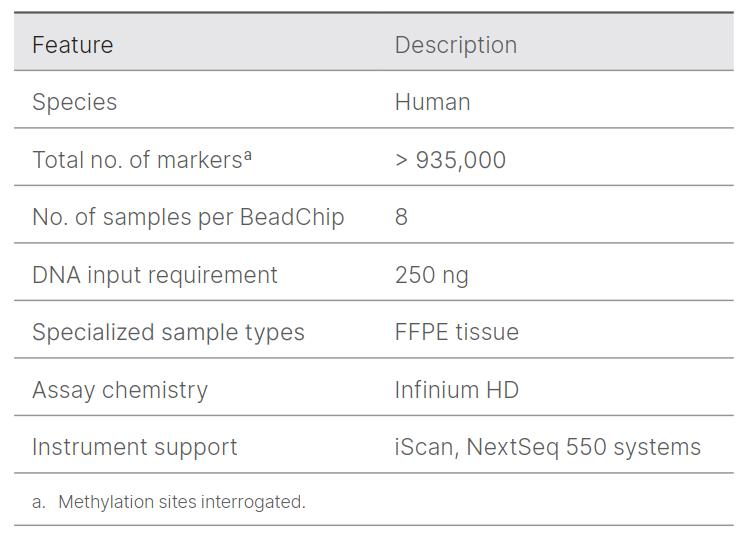This screenshot has width=745, height=536.
Task: Click the superscript footnote marker after markers
Action: (247, 155)
